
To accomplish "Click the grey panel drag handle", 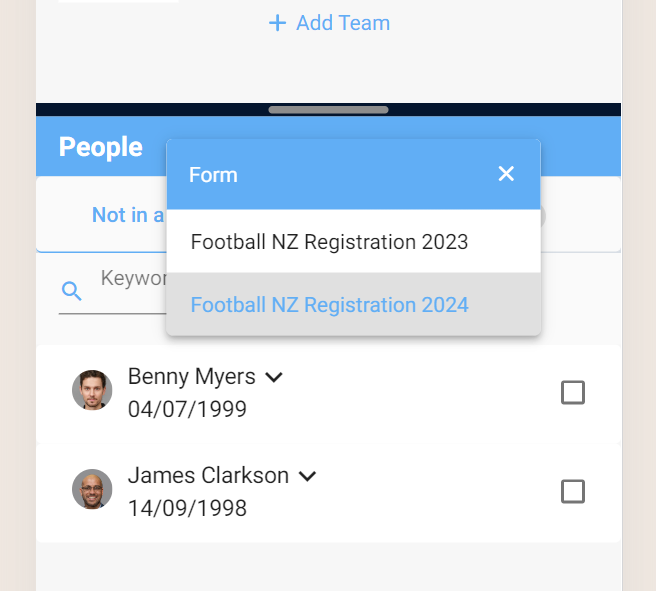I will coord(328,110).
